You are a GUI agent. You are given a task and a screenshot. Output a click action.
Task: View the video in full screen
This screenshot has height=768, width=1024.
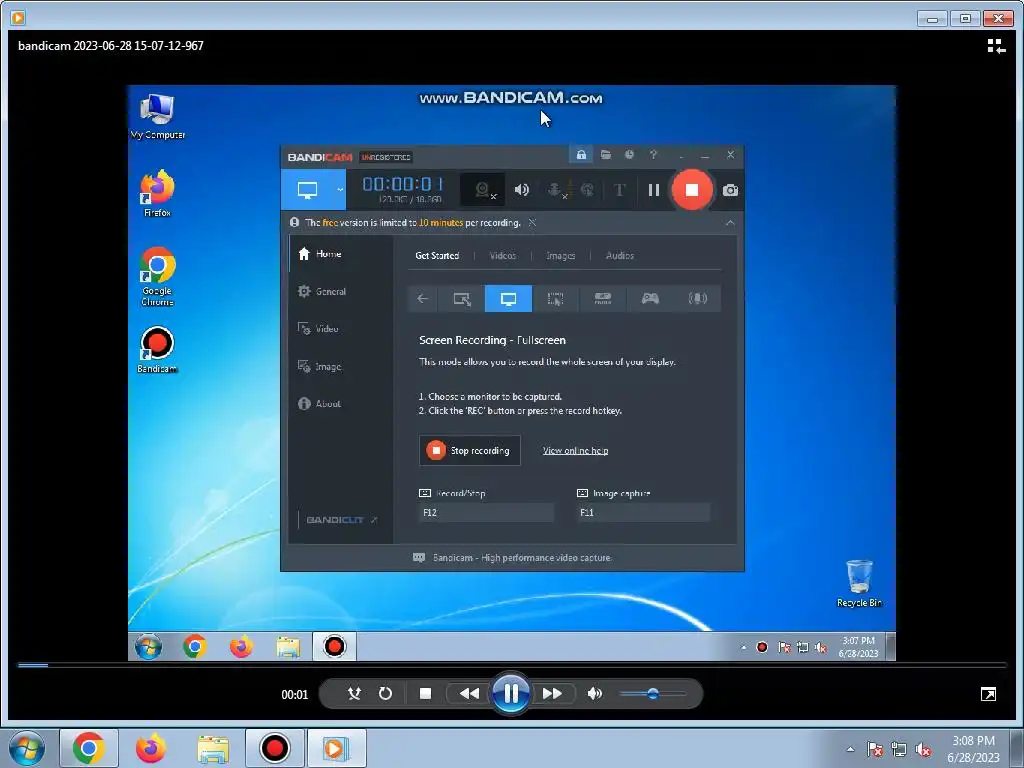[x=988, y=694]
